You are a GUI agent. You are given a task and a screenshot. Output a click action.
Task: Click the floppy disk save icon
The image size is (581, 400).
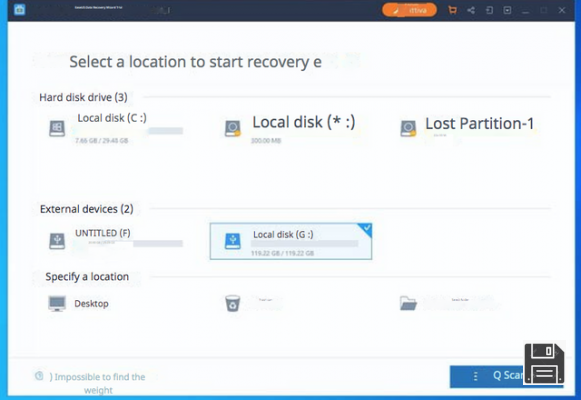544,363
